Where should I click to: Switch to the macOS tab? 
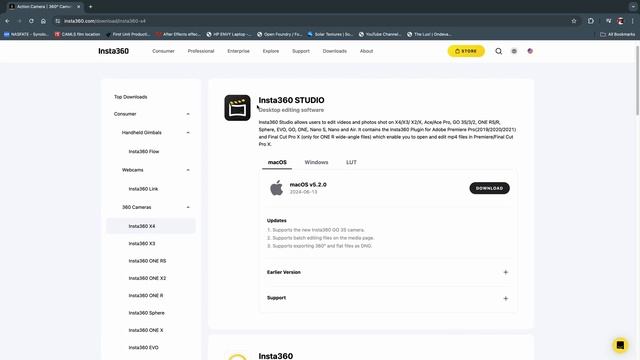(x=277, y=162)
